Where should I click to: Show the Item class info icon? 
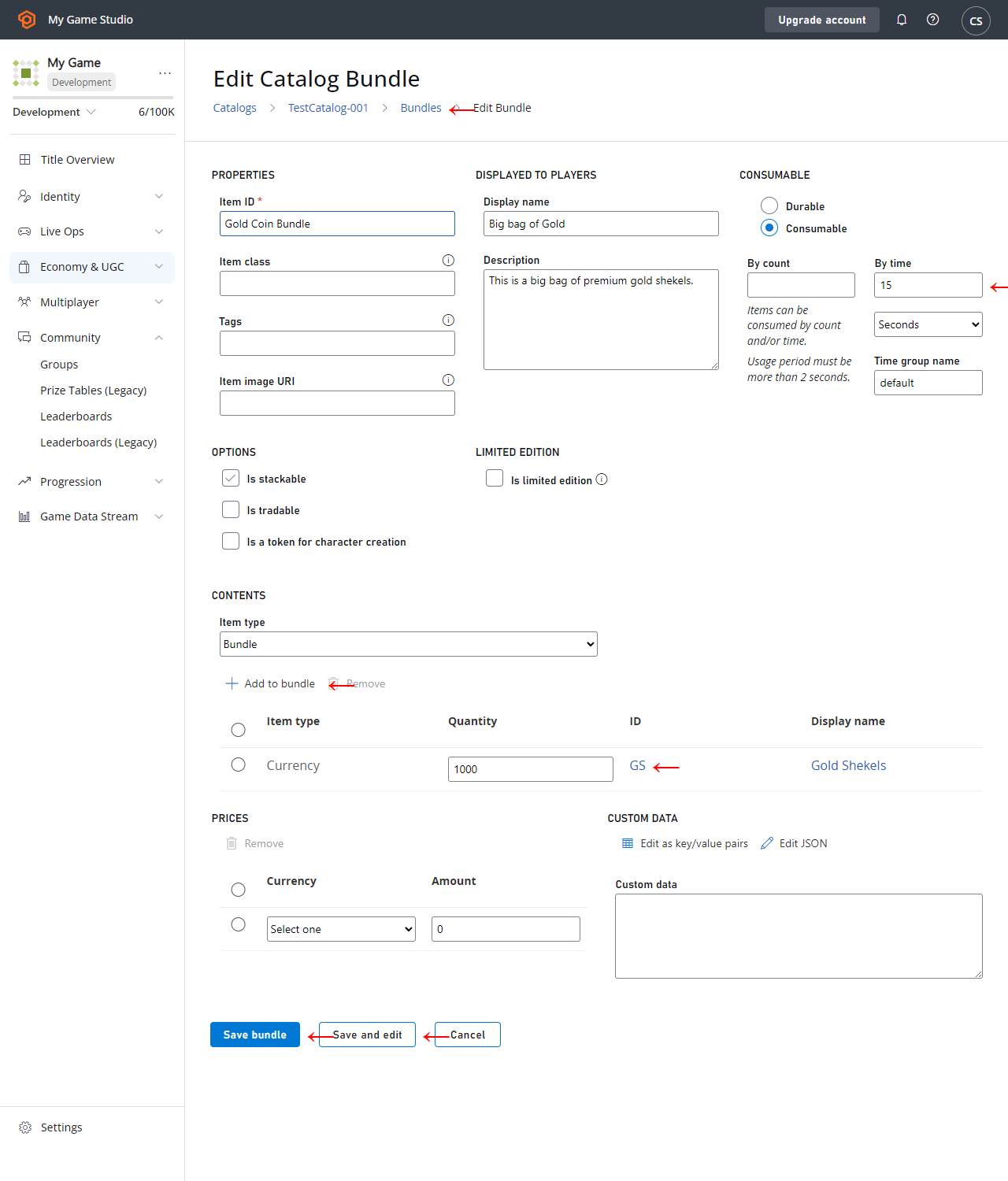tap(448, 260)
